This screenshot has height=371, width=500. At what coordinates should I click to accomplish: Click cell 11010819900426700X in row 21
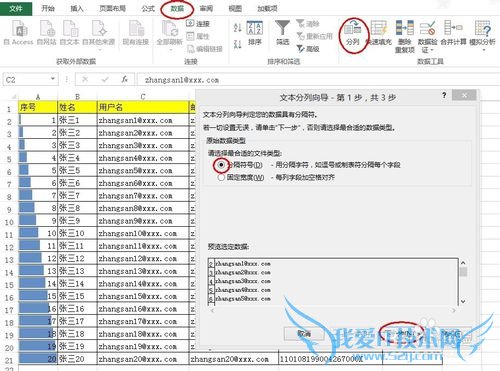[x=330, y=359]
